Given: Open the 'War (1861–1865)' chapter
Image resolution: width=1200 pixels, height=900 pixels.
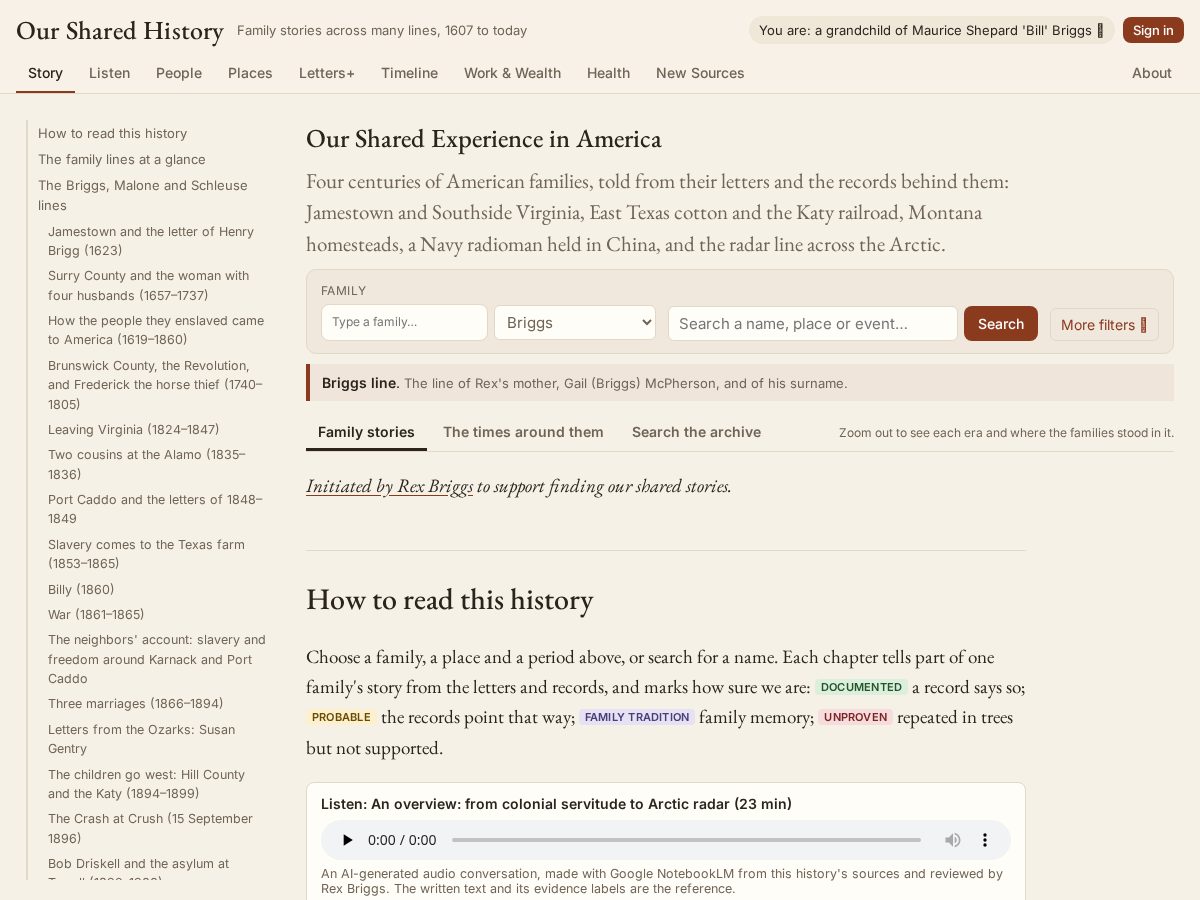Looking at the screenshot, I should pyautogui.click(x=96, y=614).
